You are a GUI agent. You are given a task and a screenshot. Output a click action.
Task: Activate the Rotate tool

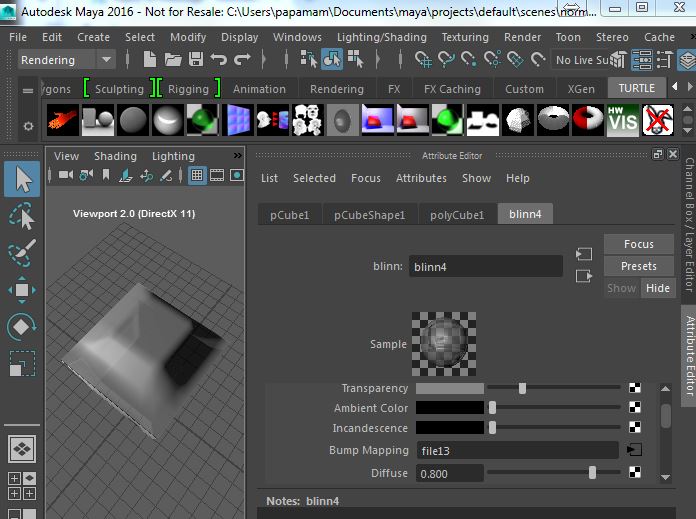(22, 327)
